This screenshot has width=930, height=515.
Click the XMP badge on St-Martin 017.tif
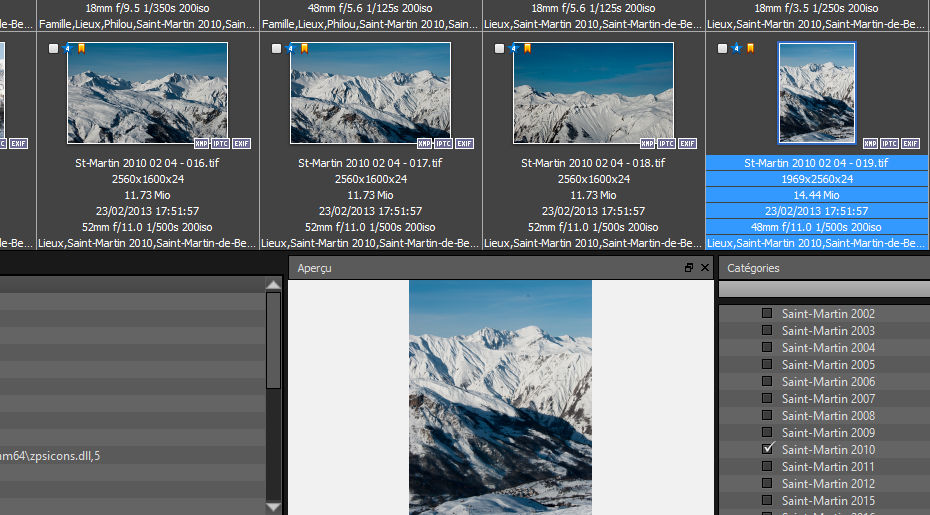[x=425, y=144]
